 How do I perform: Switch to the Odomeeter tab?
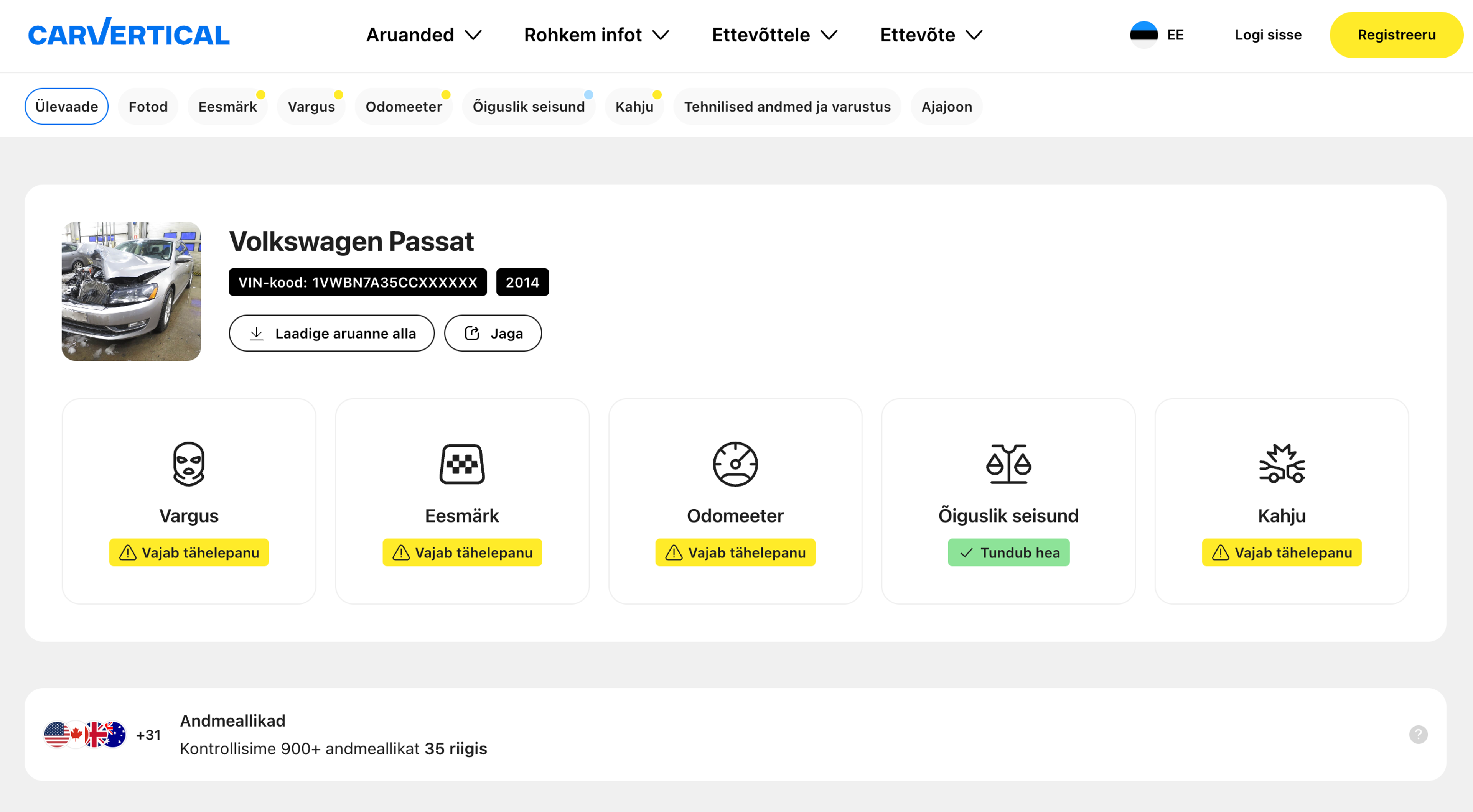(x=404, y=106)
